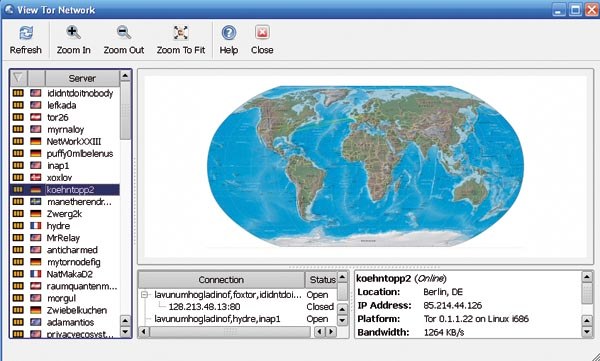Click the flag beside raumquantenm...
Viewport: 600px width, 361px height.
pos(36,286)
